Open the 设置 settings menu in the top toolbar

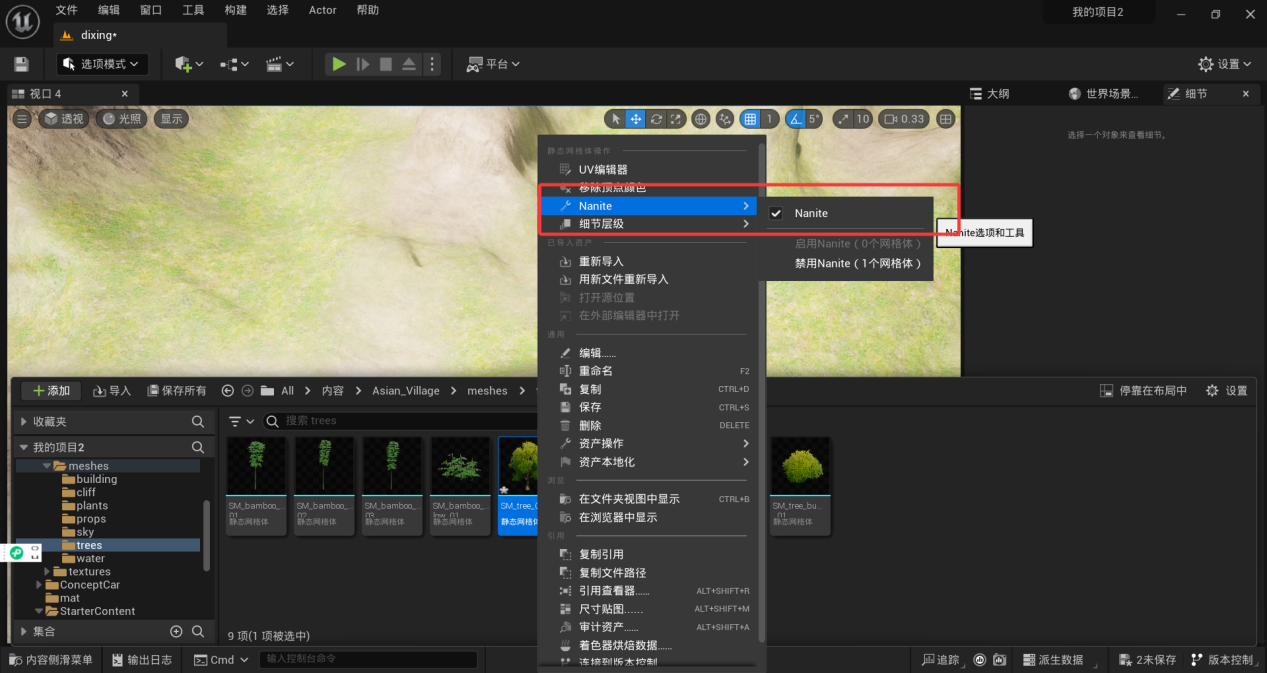tap(1225, 64)
